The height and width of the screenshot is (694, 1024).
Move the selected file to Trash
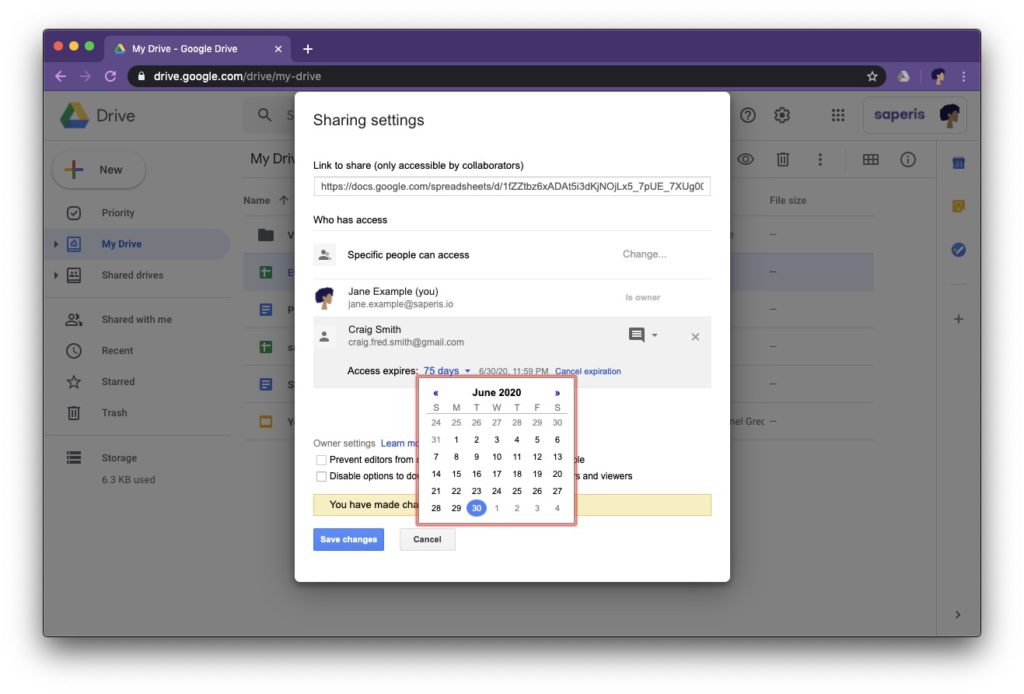[781, 159]
